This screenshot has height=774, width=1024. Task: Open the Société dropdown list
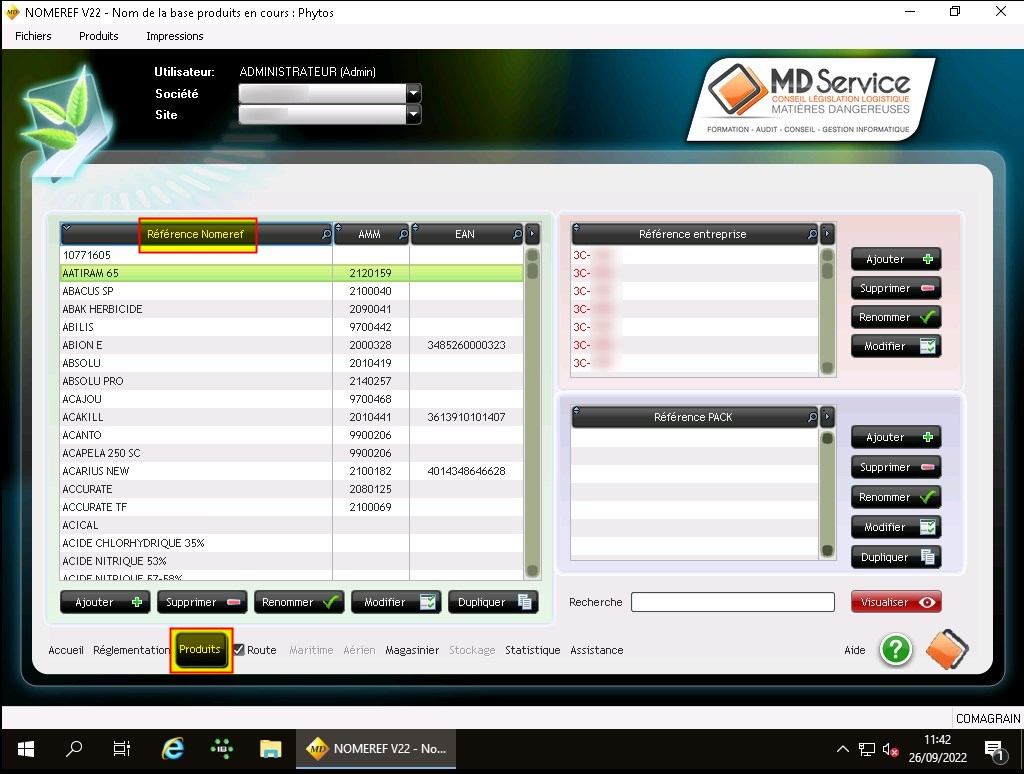tap(413, 93)
